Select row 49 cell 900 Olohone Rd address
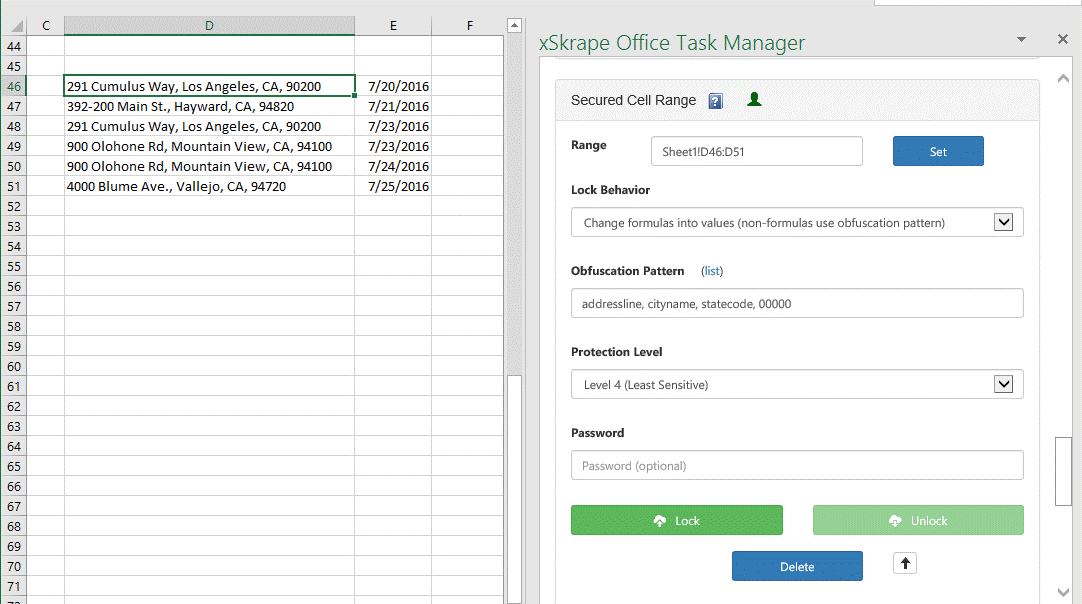This screenshot has width=1082, height=604. coord(209,146)
